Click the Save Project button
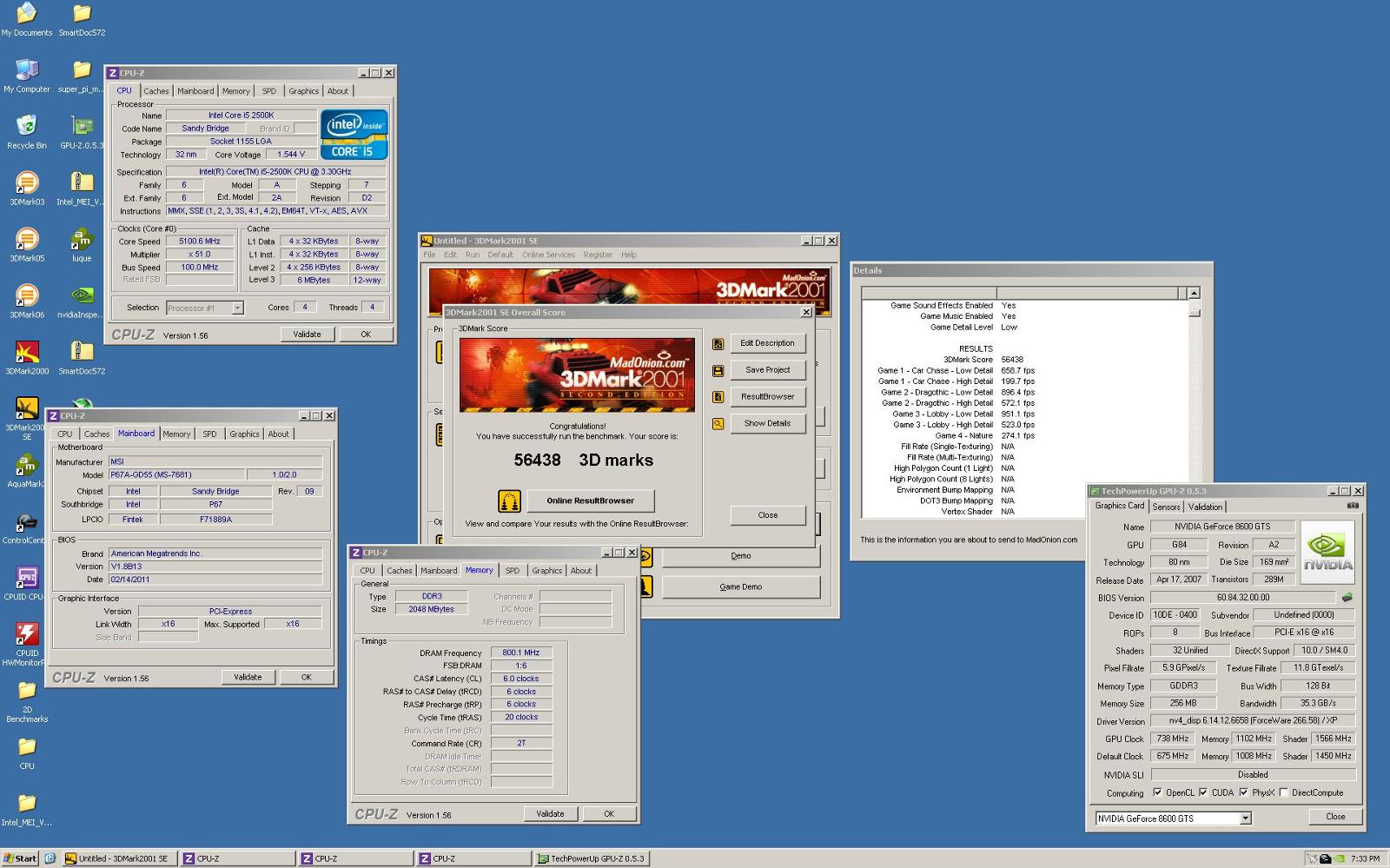Image resolution: width=1390 pixels, height=868 pixels. 767,370
